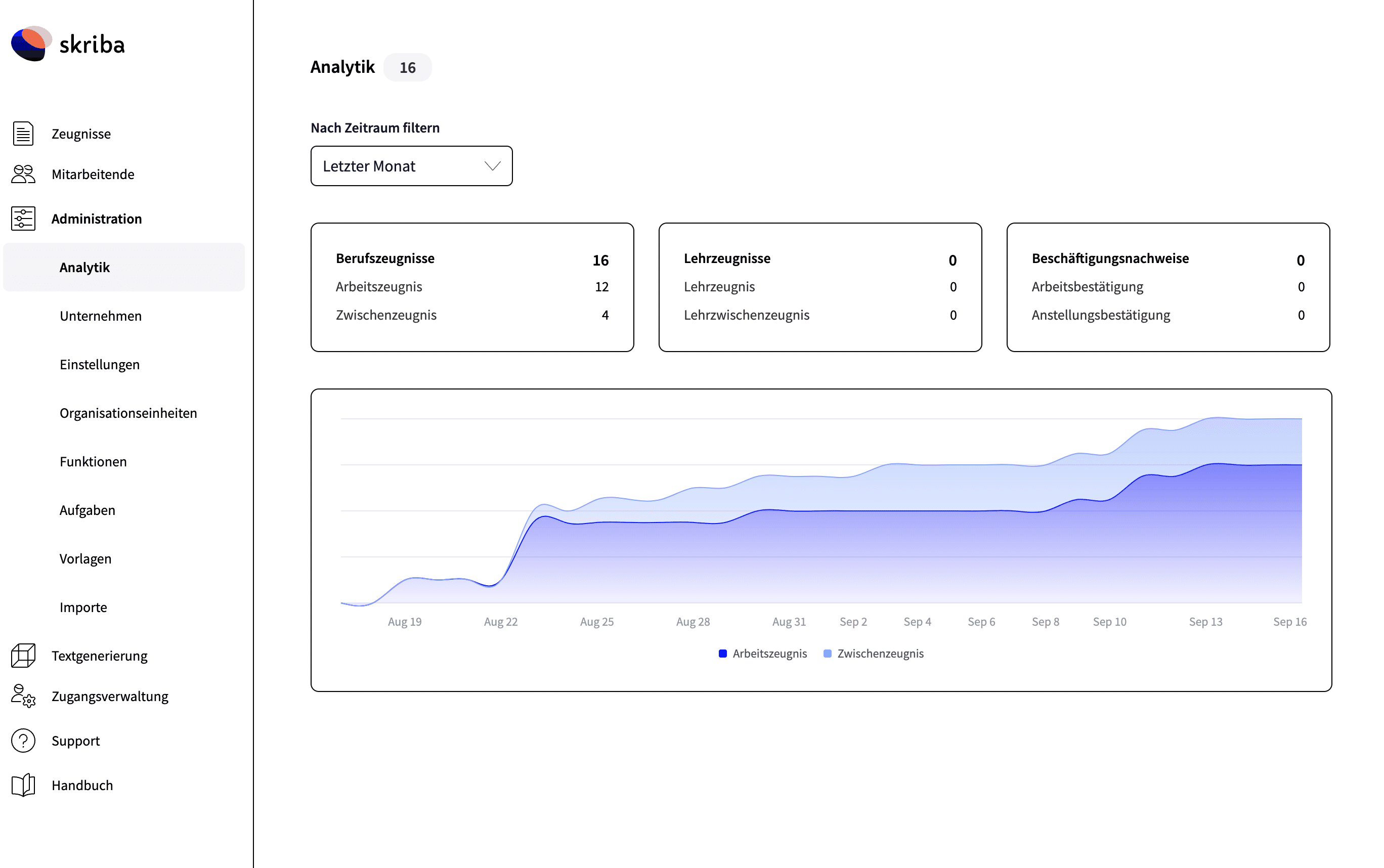Click the chevron arrow in the period dropdown
1384x868 pixels.
point(492,166)
